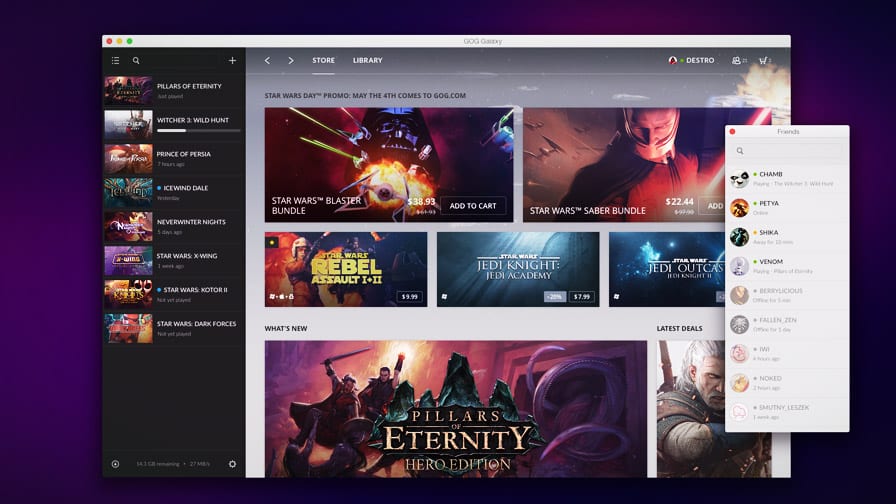
Task: Select 'SMUTNY_LESZEK' name in Friends list
Action: 784,407
